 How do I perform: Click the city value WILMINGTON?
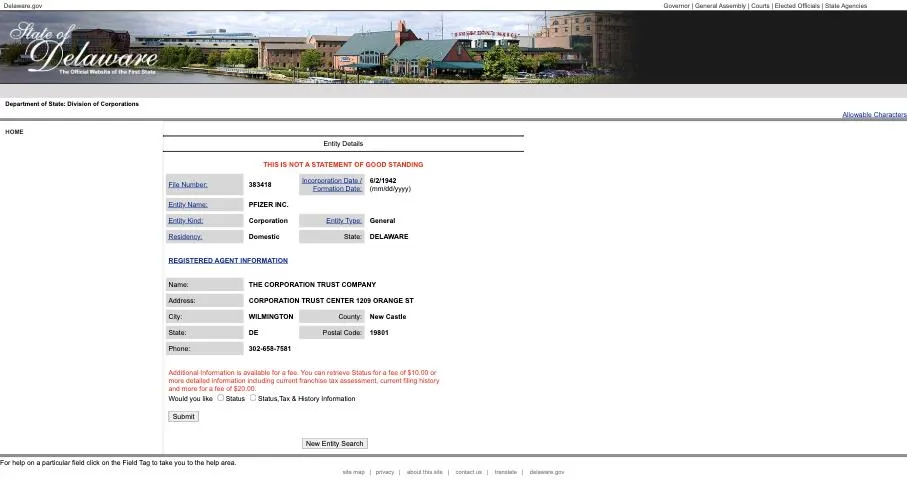271,317
